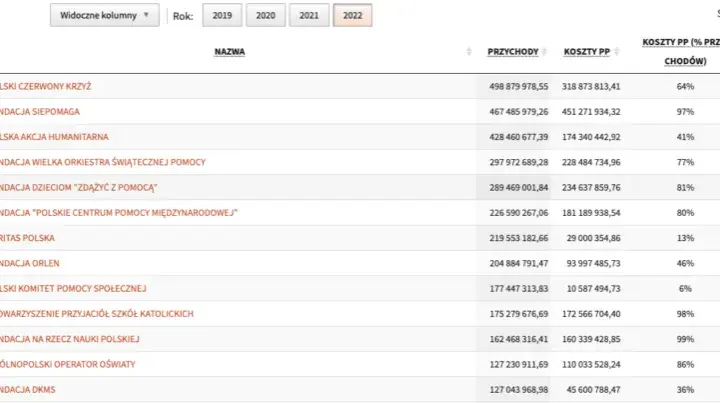Sort by PRZYCHODY column header

pos(512,52)
